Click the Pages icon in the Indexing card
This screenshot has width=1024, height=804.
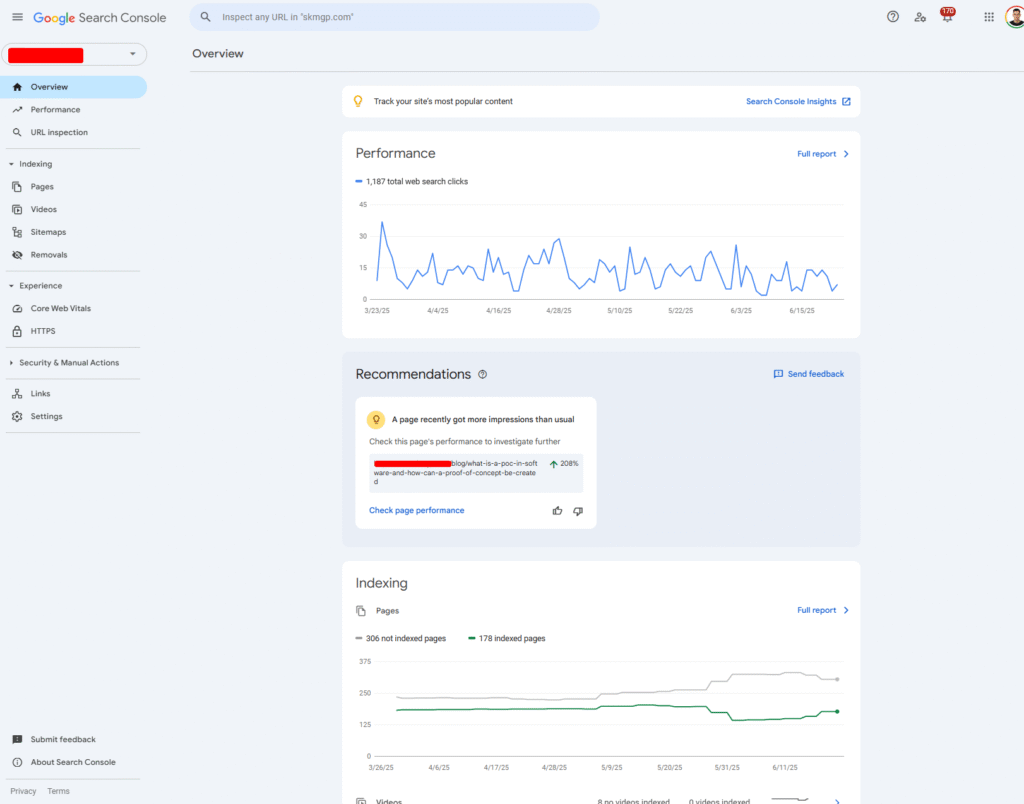point(361,611)
